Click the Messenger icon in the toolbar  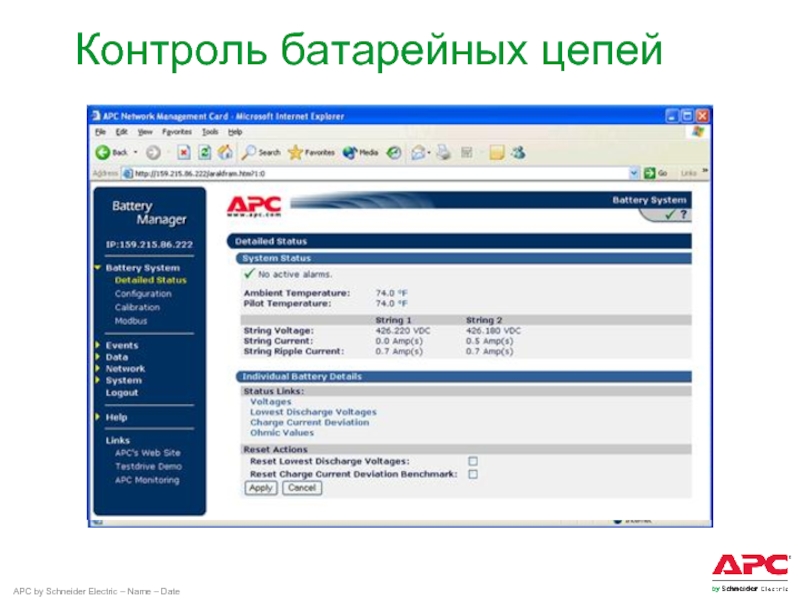(x=518, y=152)
